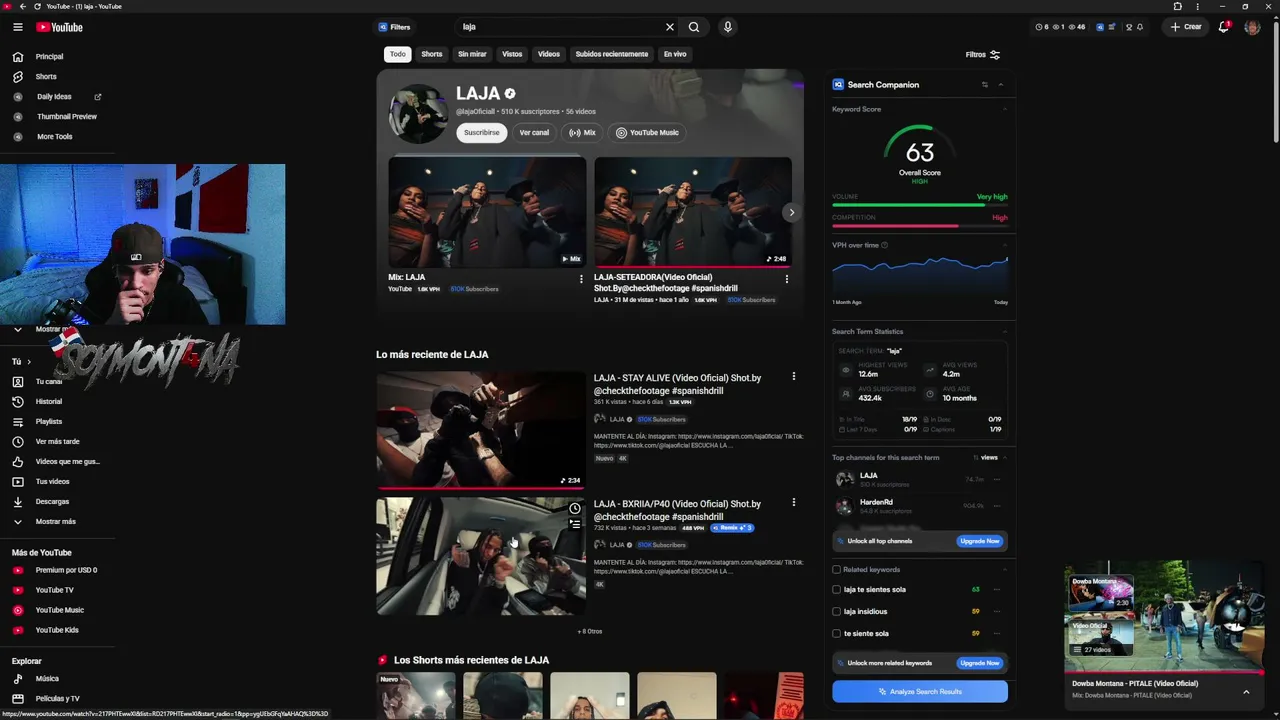This screenshot has width=1280, height=720.
Task: Select the Sin mirar filter chip
Action: click(472, 54)
